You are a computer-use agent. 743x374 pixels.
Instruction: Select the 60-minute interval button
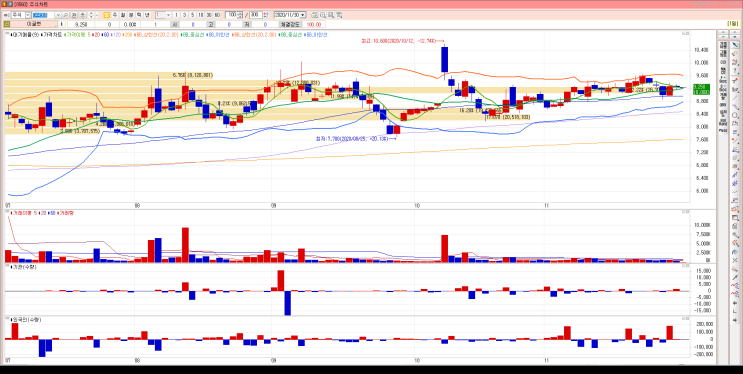[217, 15]
